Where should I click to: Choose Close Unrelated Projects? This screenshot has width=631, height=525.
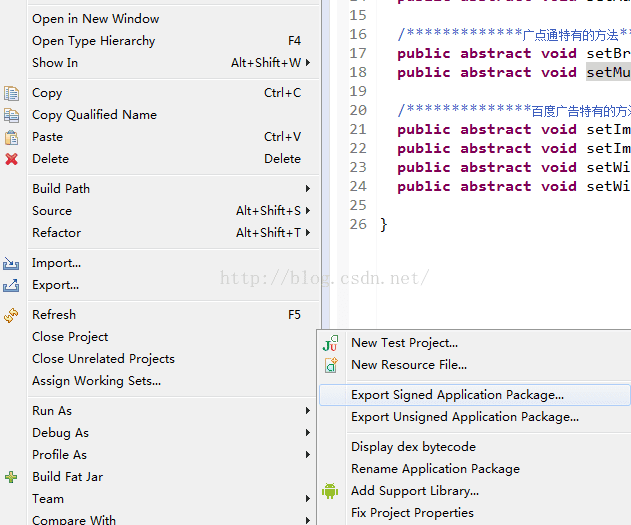point(103,359)
